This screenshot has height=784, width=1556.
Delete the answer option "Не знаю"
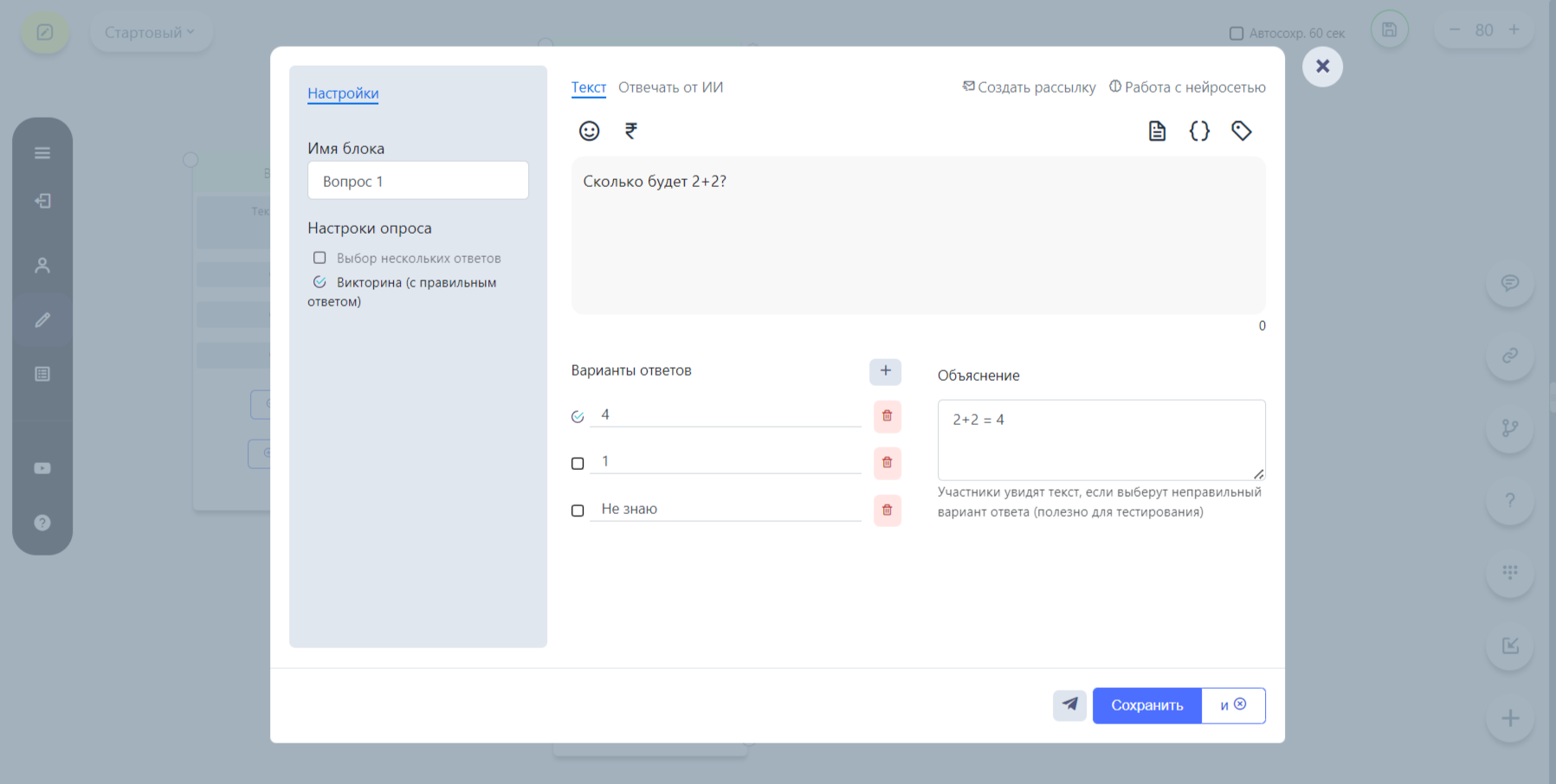coord(887,511)
